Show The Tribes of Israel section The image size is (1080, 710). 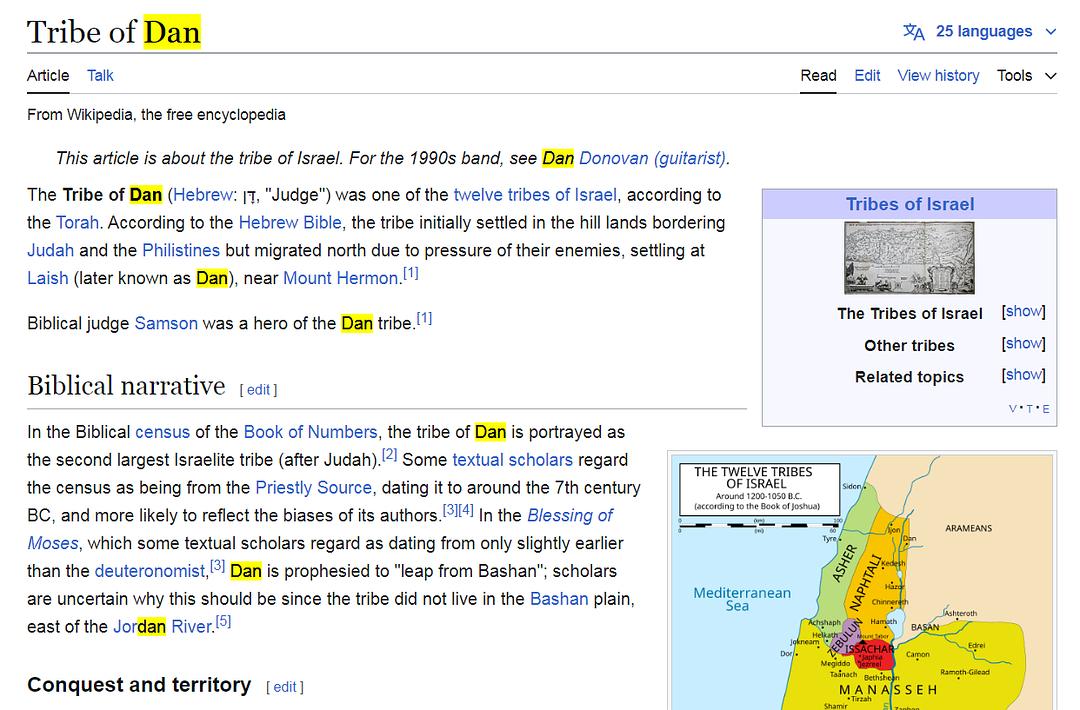coord(1023,312)
